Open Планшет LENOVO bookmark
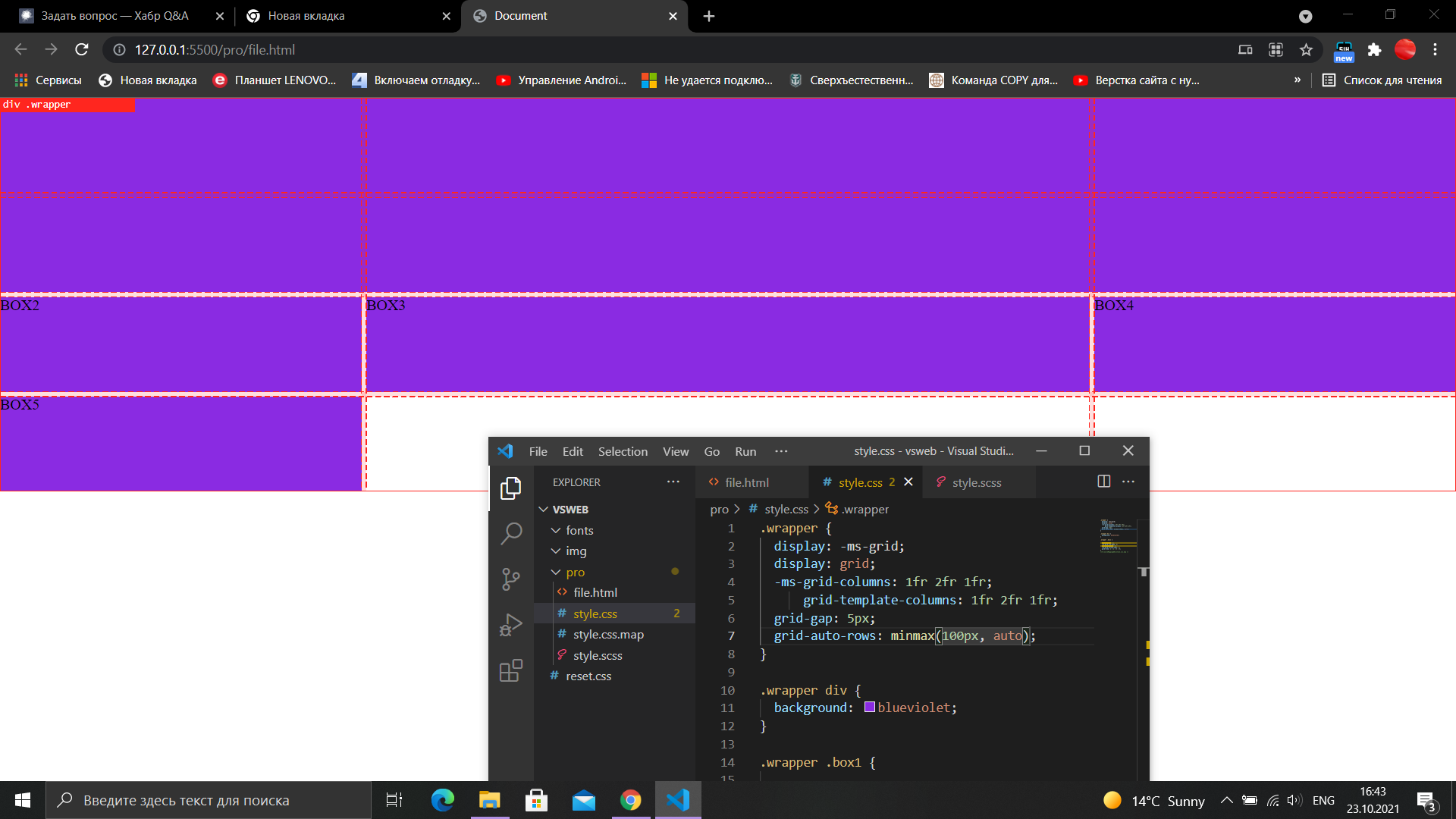This screenshot has height=819, width=1456. coord(275,80)
